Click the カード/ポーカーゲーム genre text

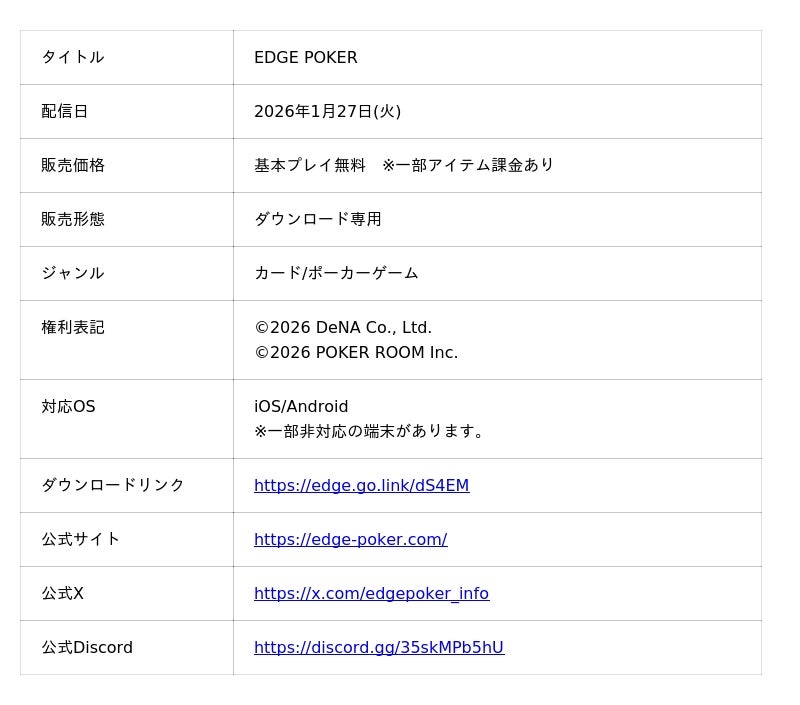pyautogui.click(x=336, y=273)
